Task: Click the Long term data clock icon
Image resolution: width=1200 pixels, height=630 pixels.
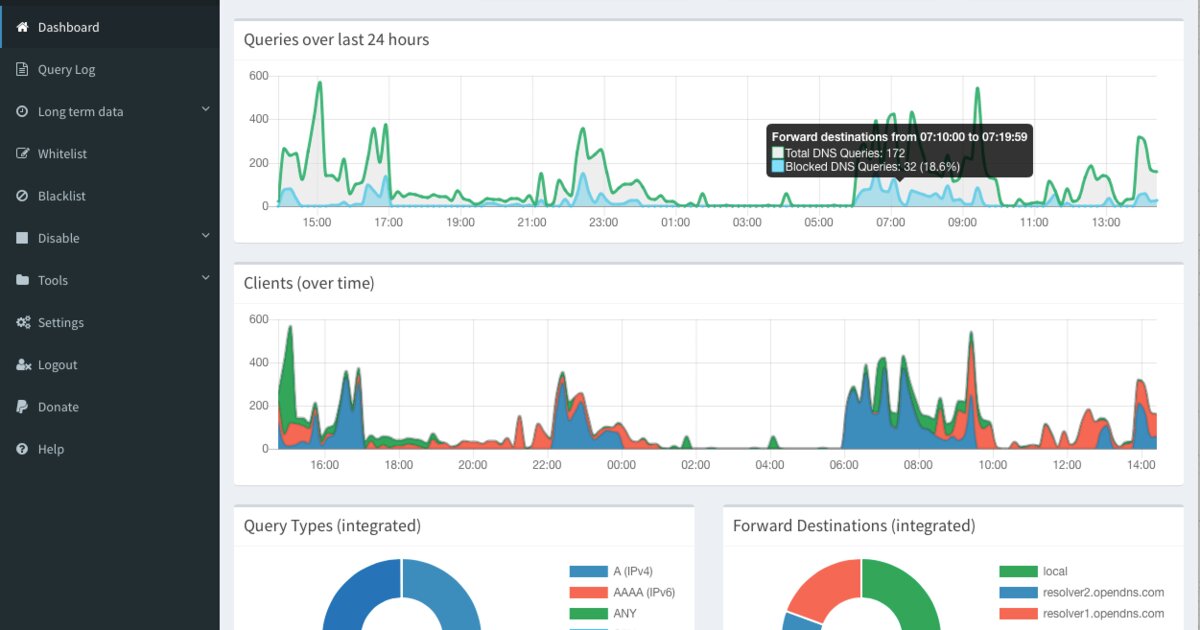Action: tap(22, 111)
